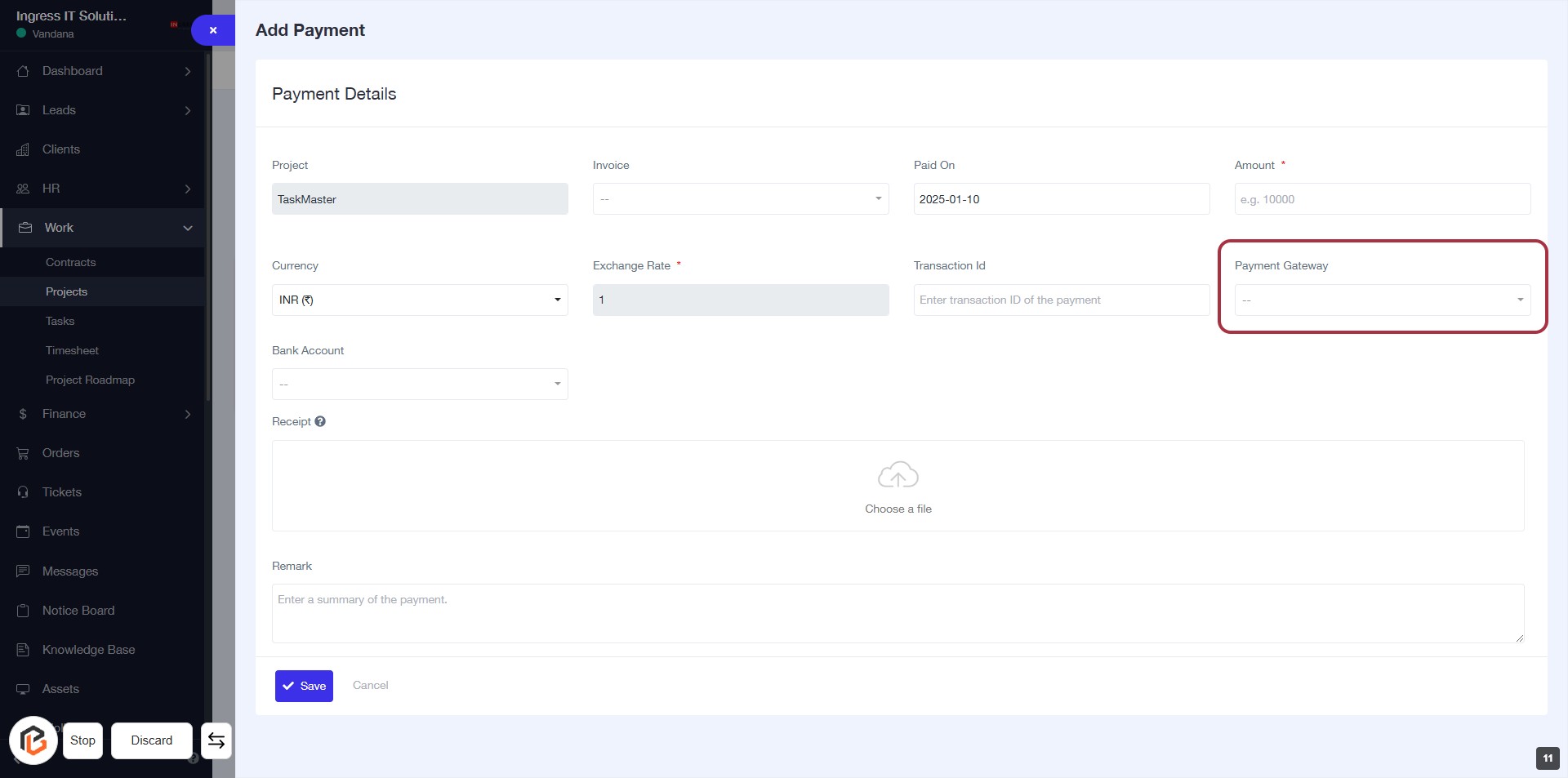Cancel adding the payment
Screen dimensions: 1568x778
[370, 685]
